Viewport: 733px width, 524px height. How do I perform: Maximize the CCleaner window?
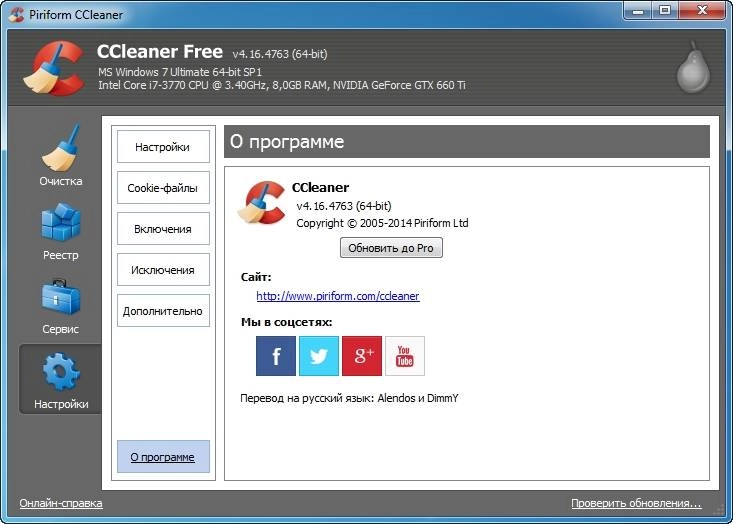pos(665,11)
